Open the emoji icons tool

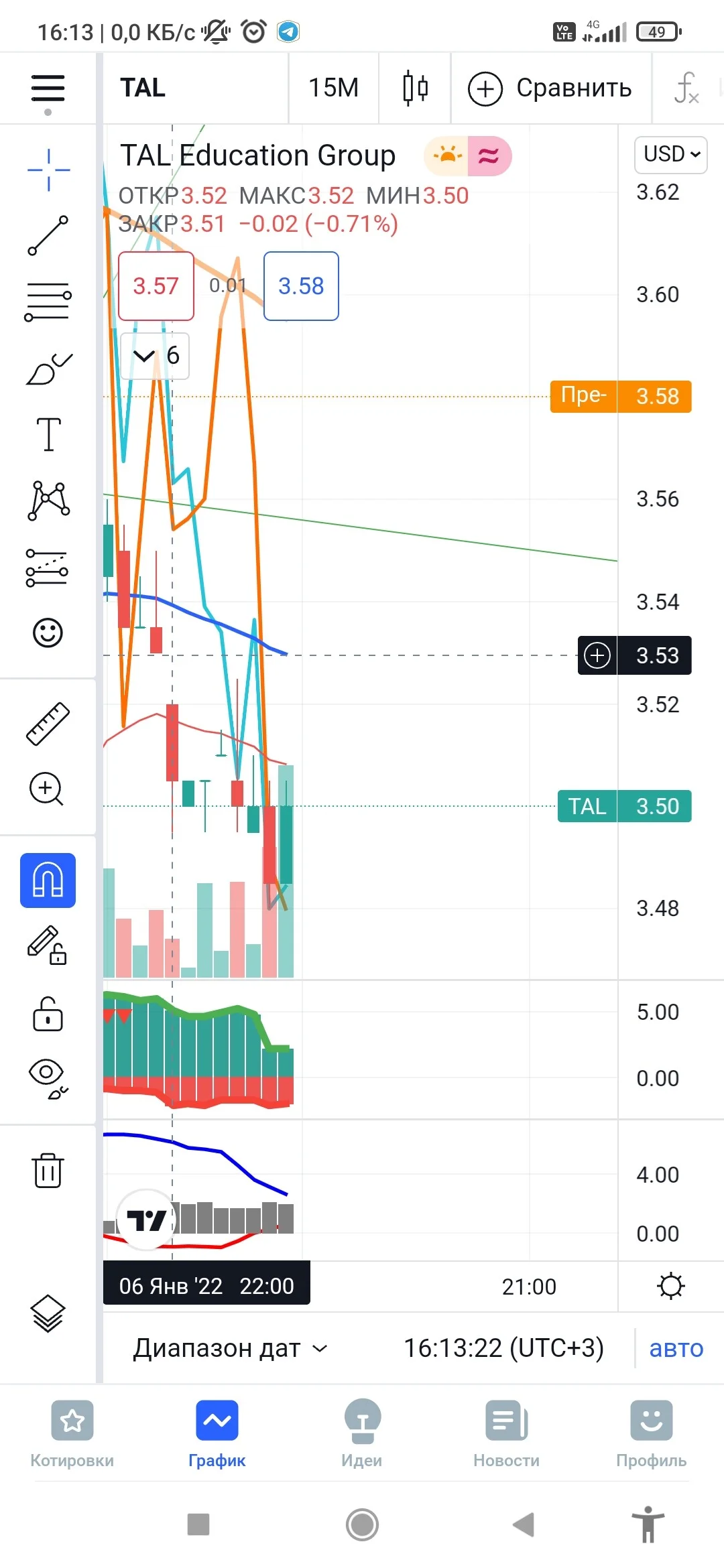[48, 633]
